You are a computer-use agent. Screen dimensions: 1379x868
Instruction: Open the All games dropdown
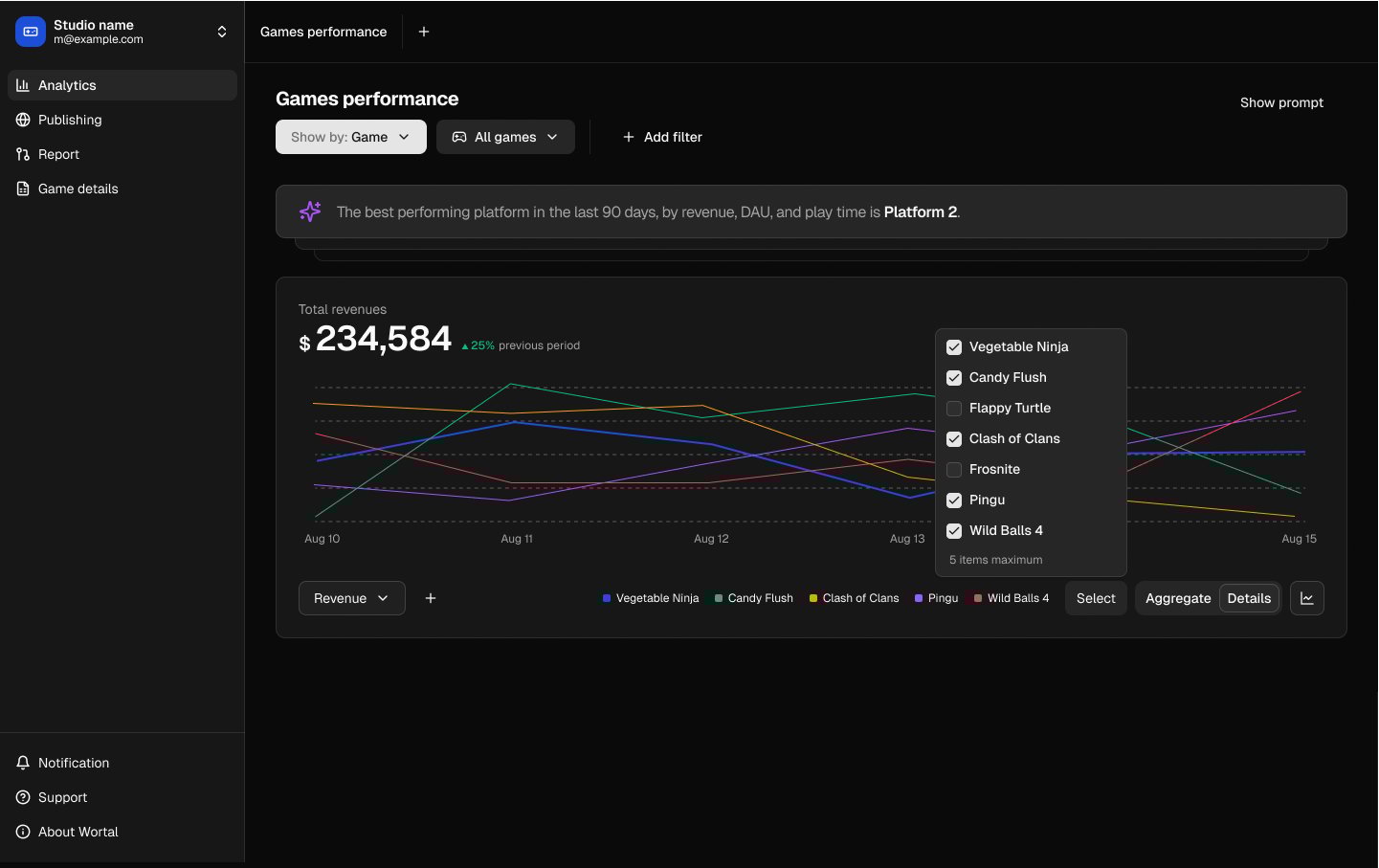pyautogui.click(x=505, y=137)
